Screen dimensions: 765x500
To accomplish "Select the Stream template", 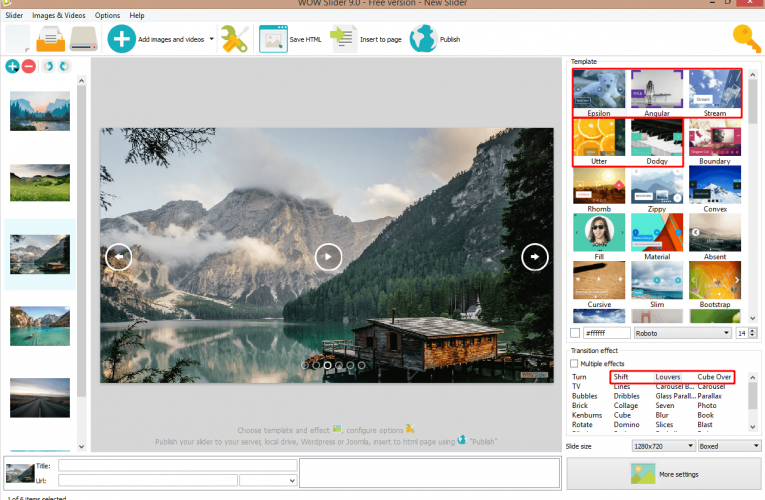I will click(715, 93).
